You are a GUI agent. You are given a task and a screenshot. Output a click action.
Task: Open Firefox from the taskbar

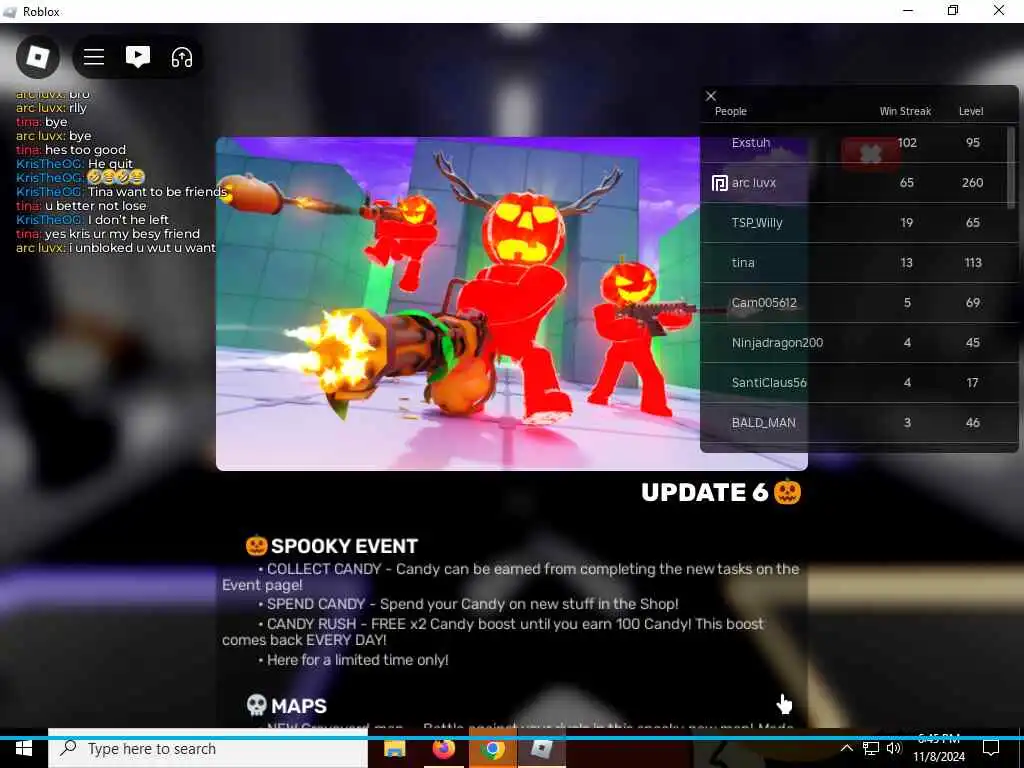pos(443,748)
